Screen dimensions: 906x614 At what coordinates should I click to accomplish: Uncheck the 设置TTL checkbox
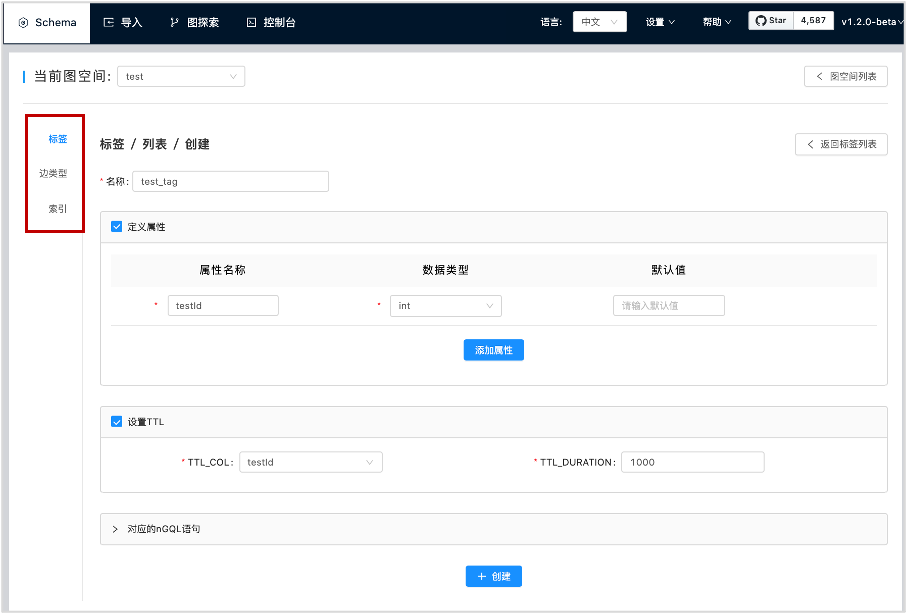[116, 422]
